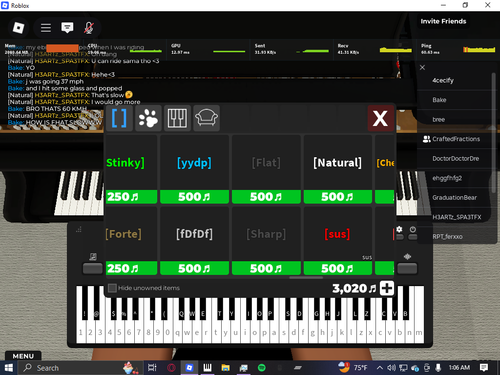500x375 pixels.
Task: Select player CraftedFractions in player list
Action: point(455,139)
